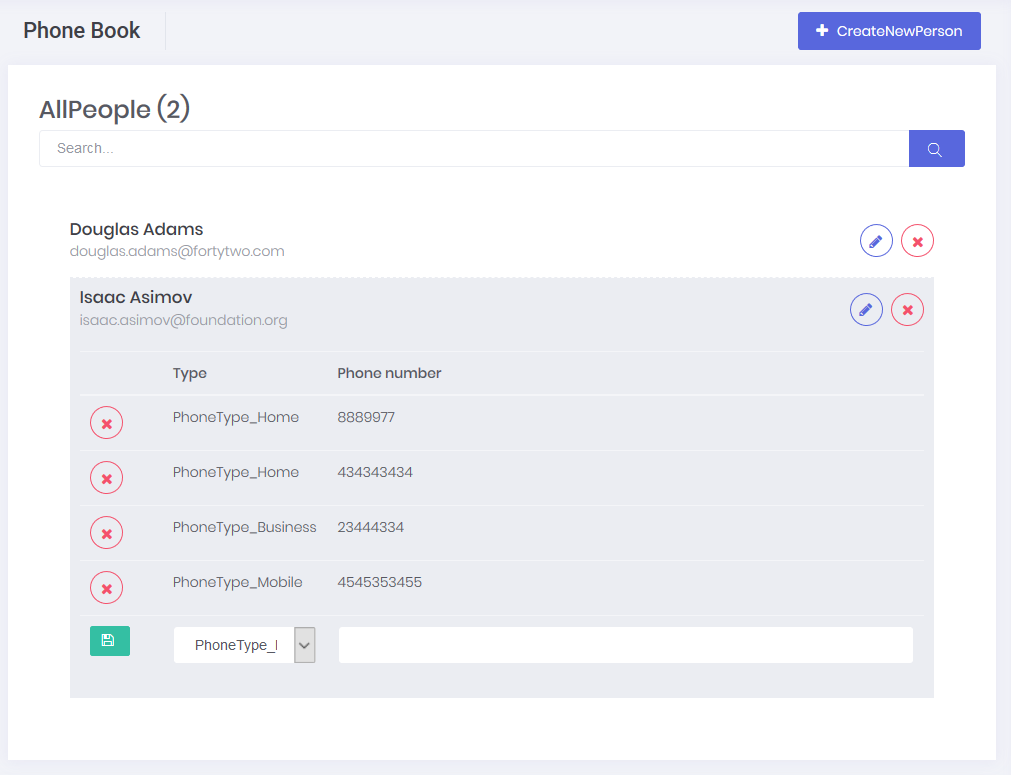Delete Douglas Adams with red X icon

click(x=917, y=241)
